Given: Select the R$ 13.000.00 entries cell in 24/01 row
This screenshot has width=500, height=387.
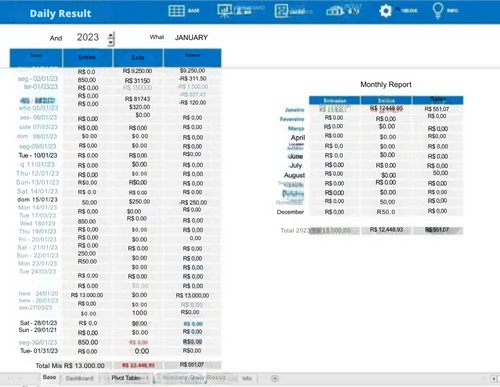Looking at the screenshot, I should [x=87, y=295].
